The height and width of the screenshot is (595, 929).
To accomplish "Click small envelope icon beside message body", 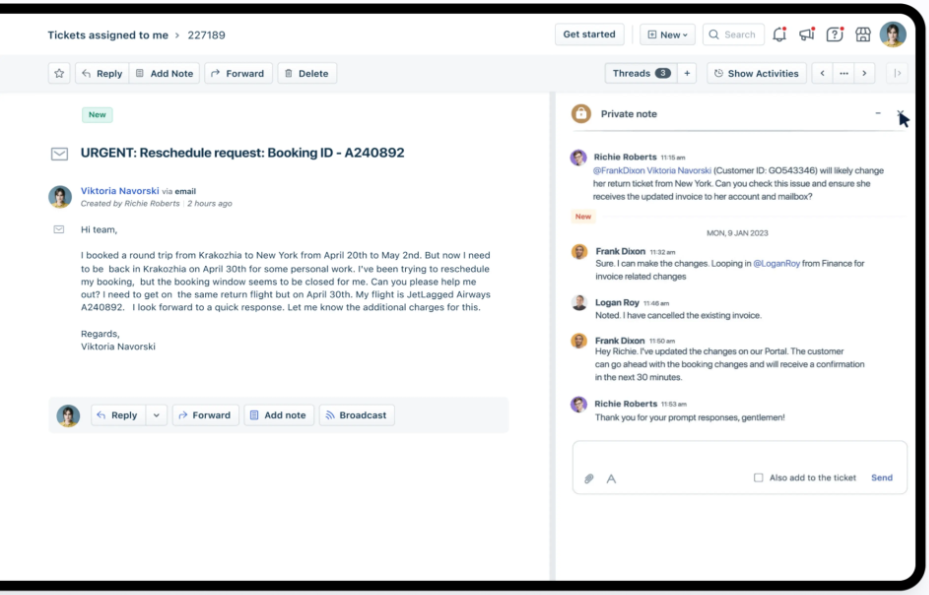I will point(59,229).
